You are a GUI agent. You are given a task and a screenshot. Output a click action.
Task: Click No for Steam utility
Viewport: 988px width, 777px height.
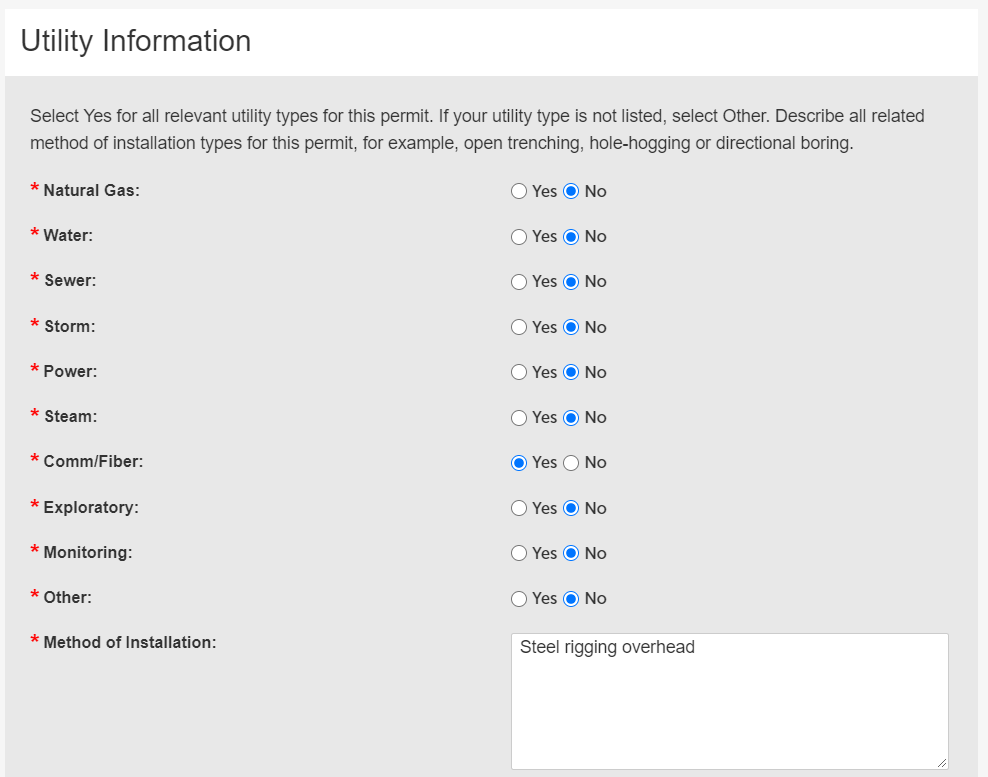[571, 418]
